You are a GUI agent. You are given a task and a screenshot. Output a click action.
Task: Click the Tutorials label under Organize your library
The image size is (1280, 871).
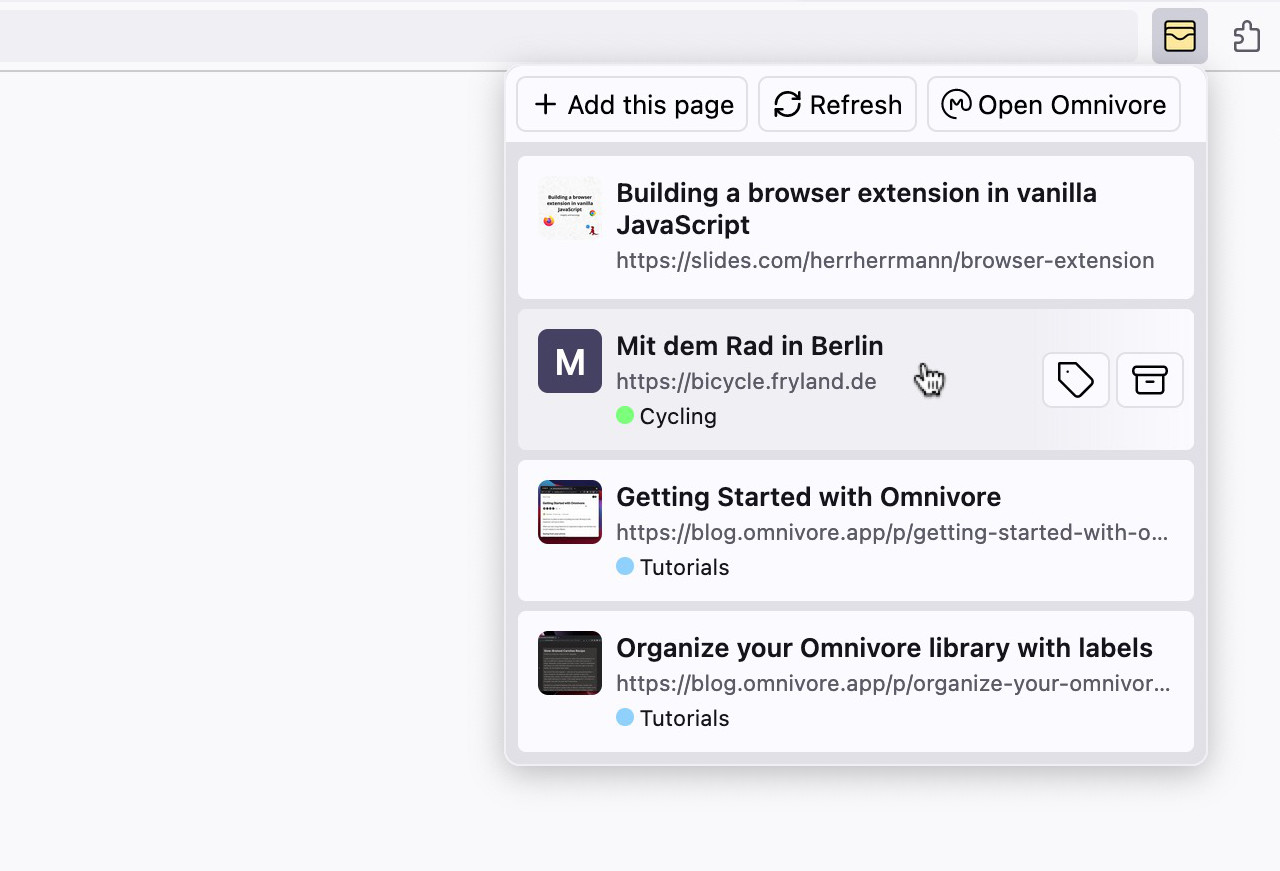pos(685,718)
